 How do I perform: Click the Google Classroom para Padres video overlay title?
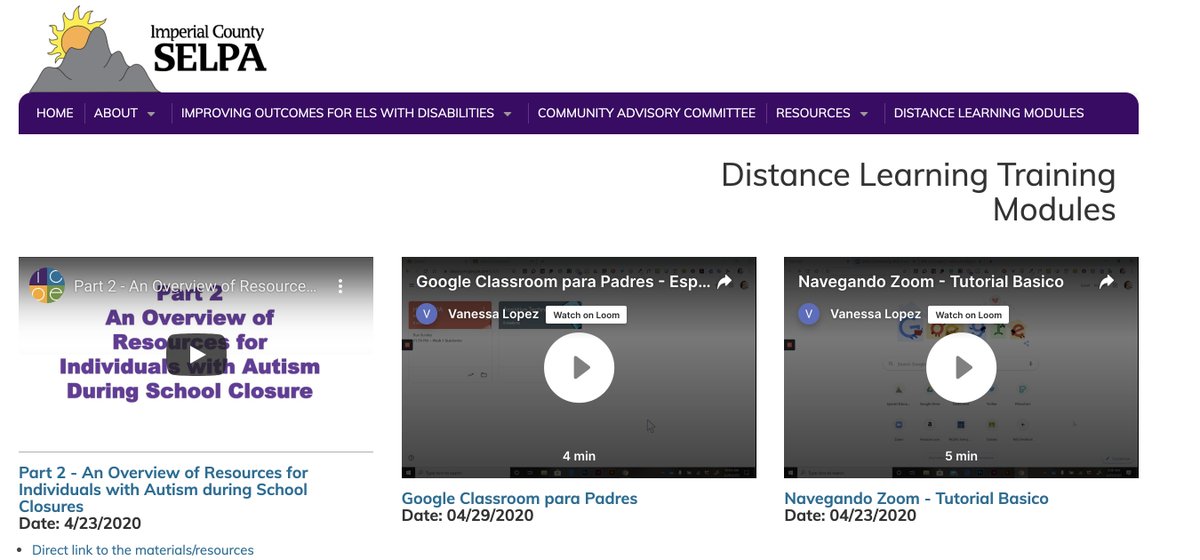562,282
